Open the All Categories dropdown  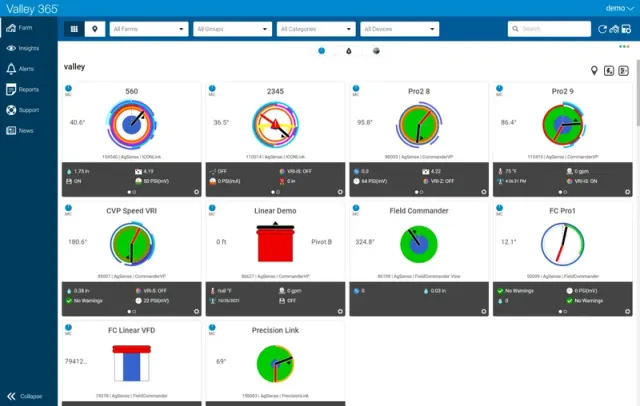pos(314,29)
